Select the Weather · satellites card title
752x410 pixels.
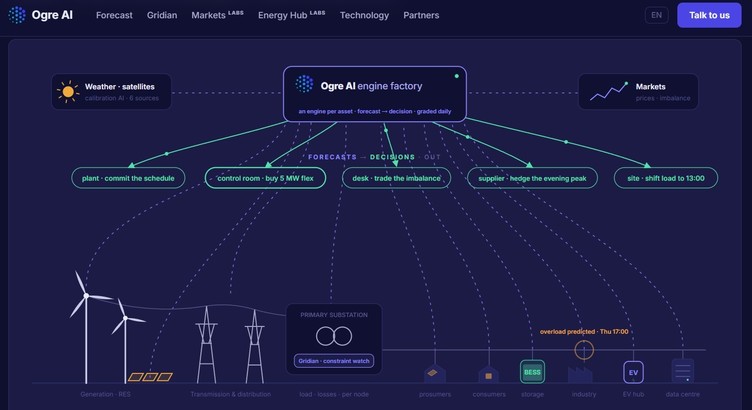[119, 87]
